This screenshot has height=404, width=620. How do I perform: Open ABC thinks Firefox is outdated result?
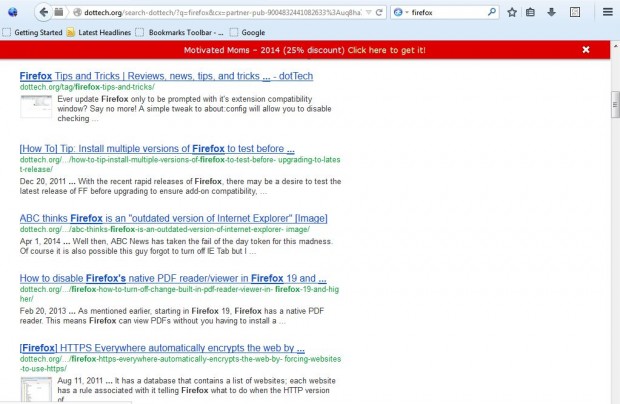pyautogui.click(x=174, y=218)
